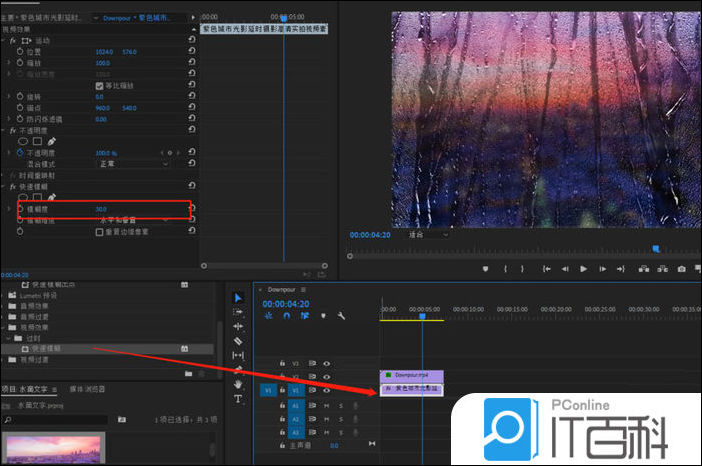The height and width of the screenshot is (466, 702).
Task: Select the Selection arrow tool
Action: point(238,298)
